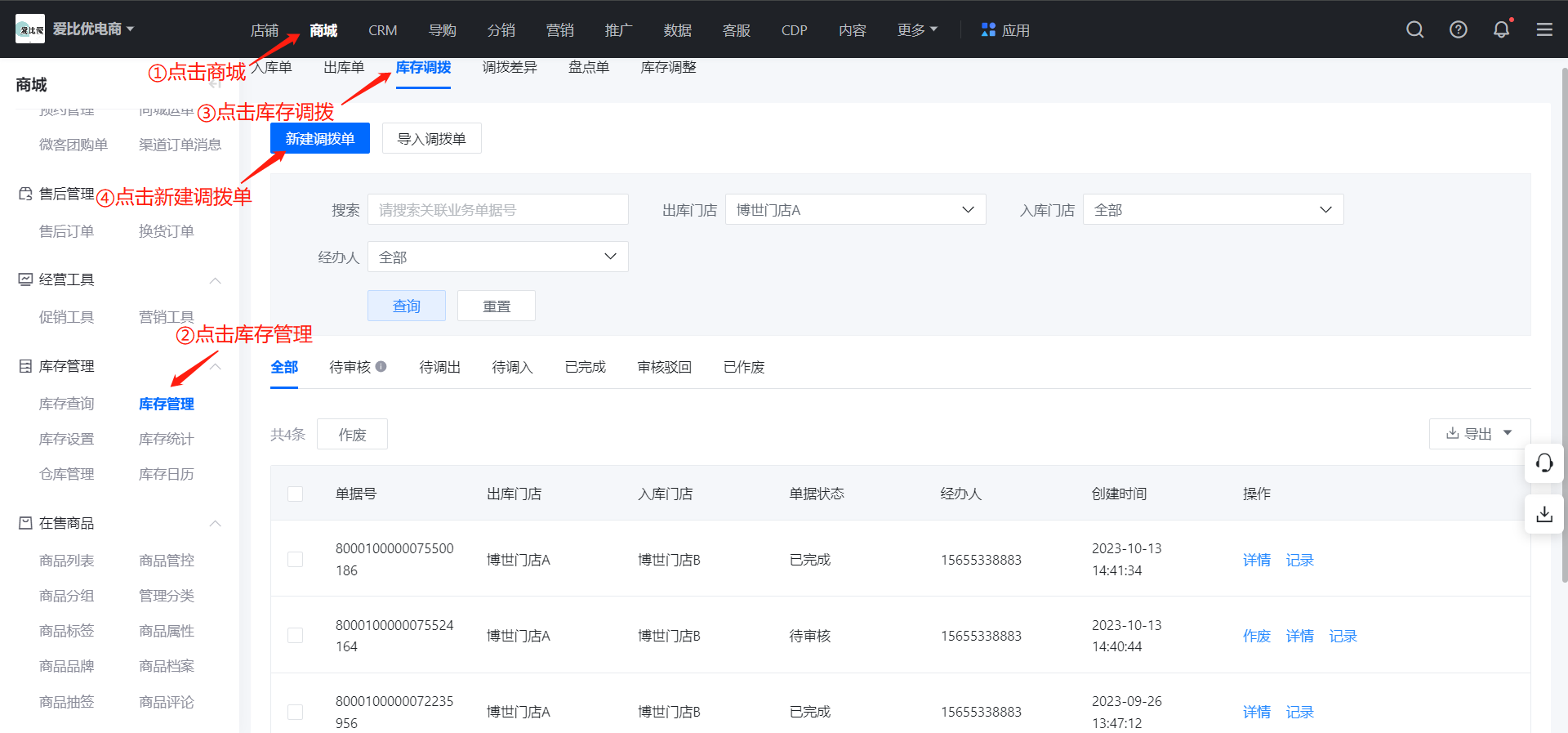Open 商品列表 in the sidebar
Screen dimensions: 1568x733
tap(67, 561)
